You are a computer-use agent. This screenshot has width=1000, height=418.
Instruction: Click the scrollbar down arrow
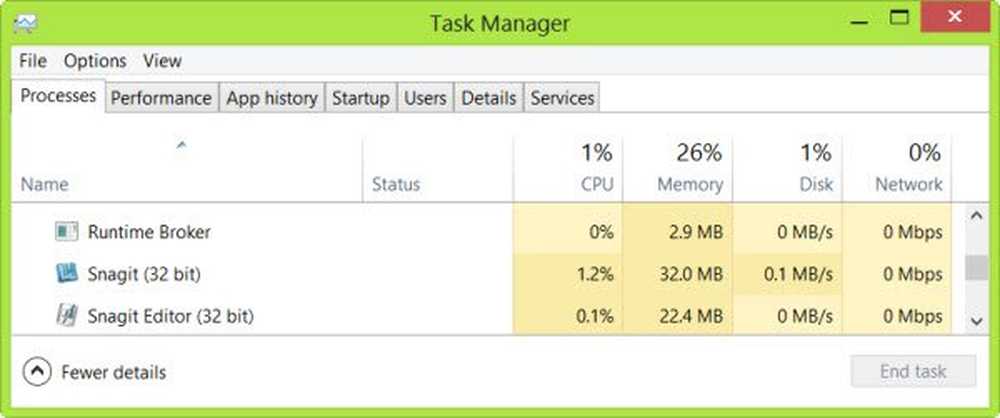tap(976, 321)
